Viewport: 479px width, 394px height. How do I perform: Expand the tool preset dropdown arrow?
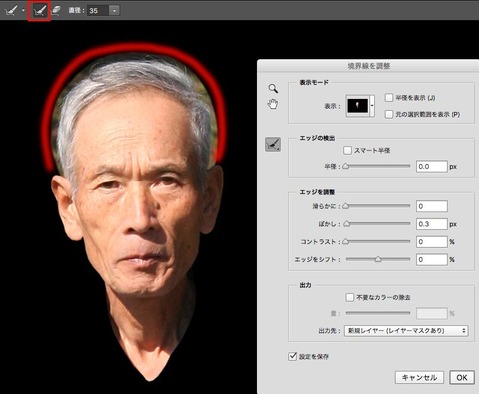pos(23,10)
